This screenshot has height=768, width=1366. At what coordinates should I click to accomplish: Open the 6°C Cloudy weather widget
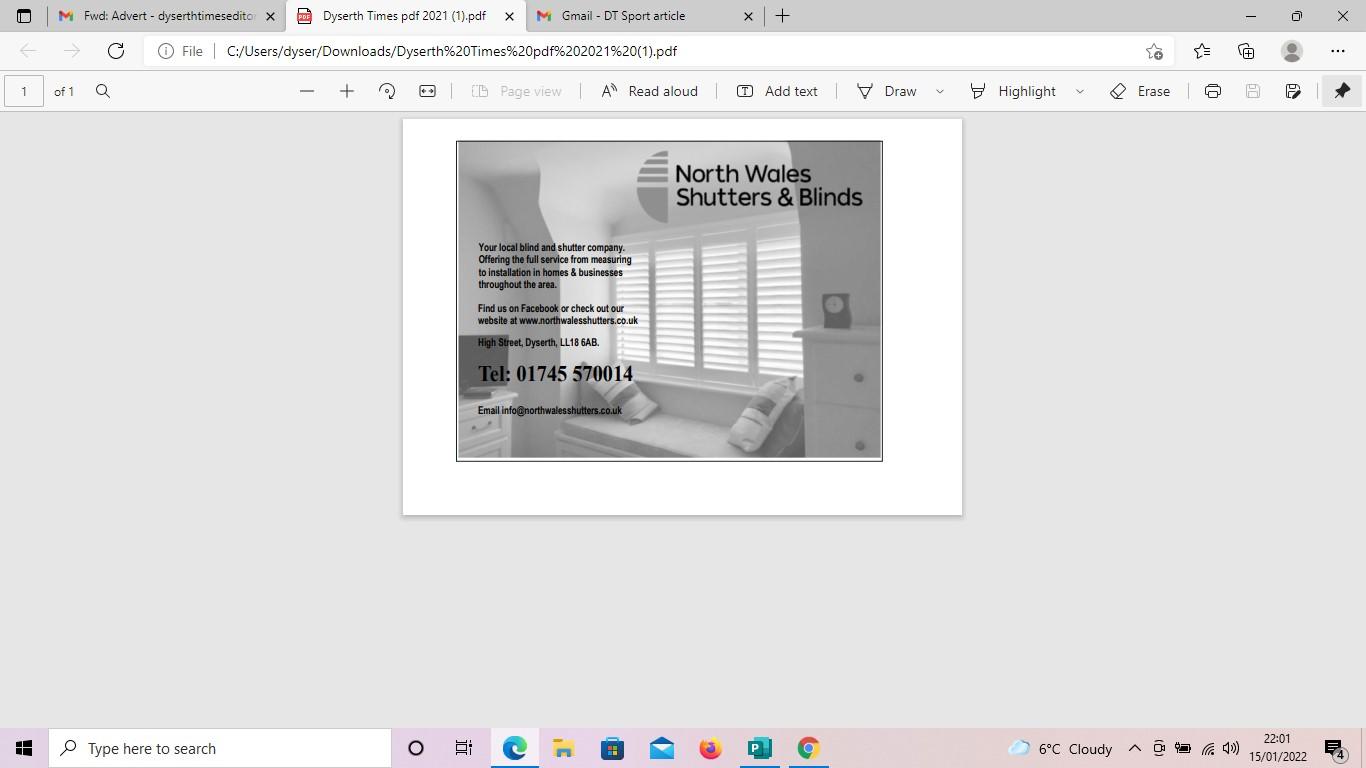(1060, 748)
